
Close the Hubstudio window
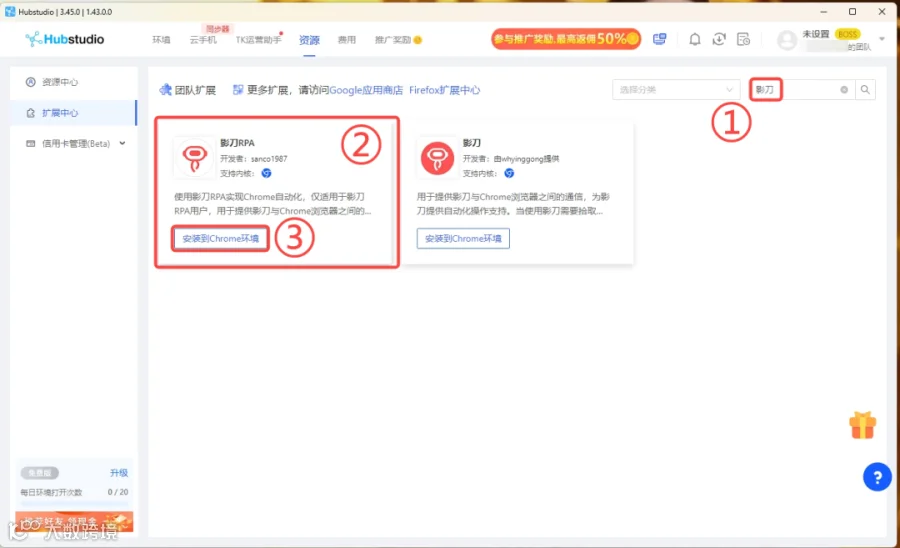(x=882, y=11)
